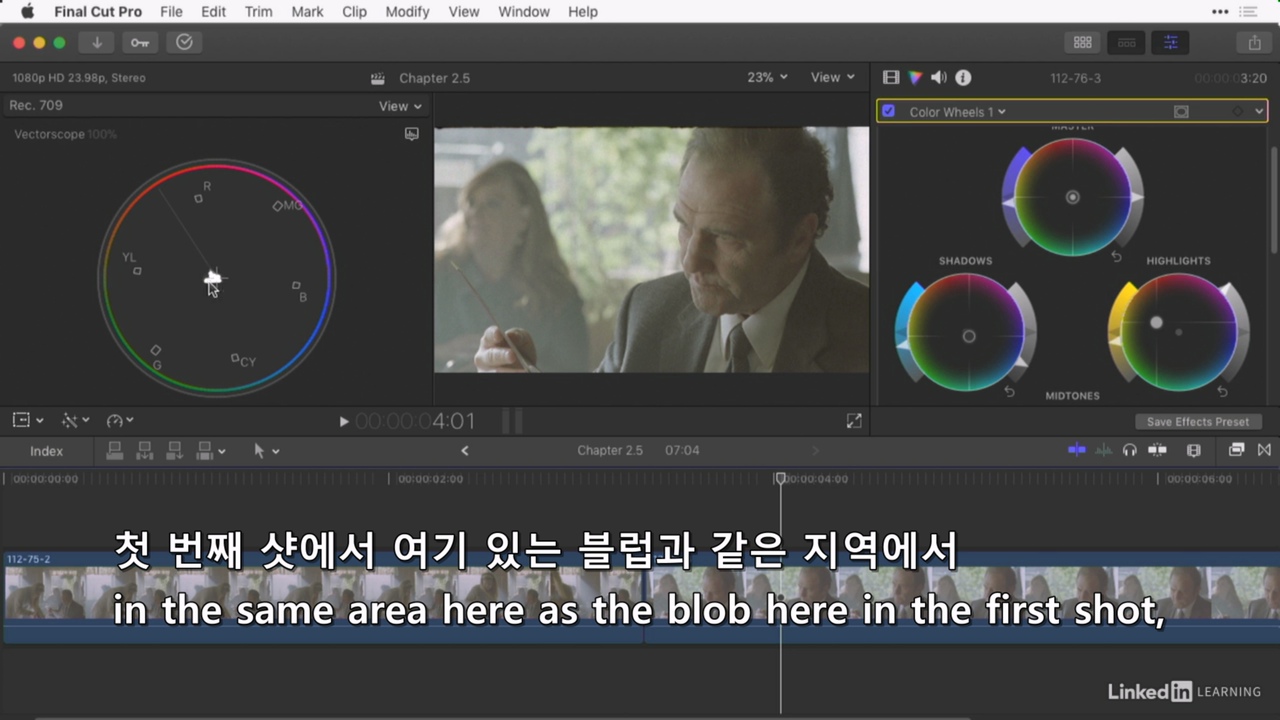Open the effects browser icon
Screen dimensions: 1280x720
click(1237, 450)
